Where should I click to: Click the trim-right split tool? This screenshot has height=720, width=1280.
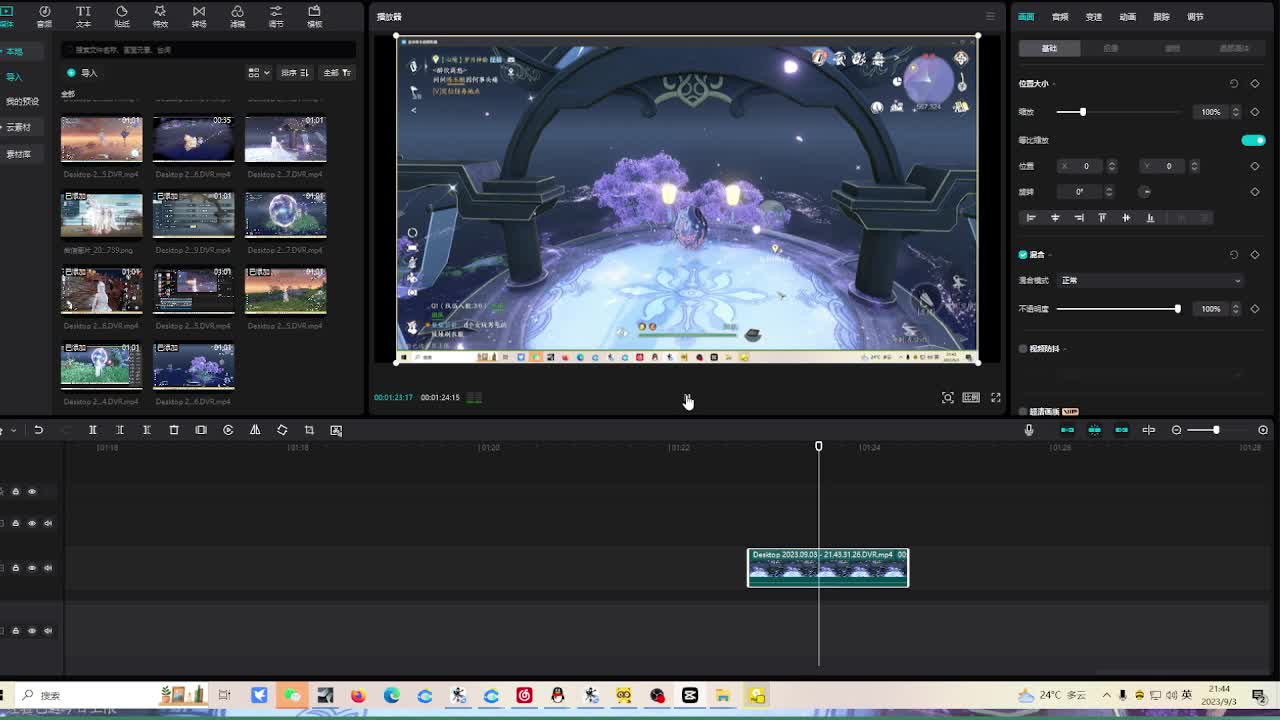[146, 430]
